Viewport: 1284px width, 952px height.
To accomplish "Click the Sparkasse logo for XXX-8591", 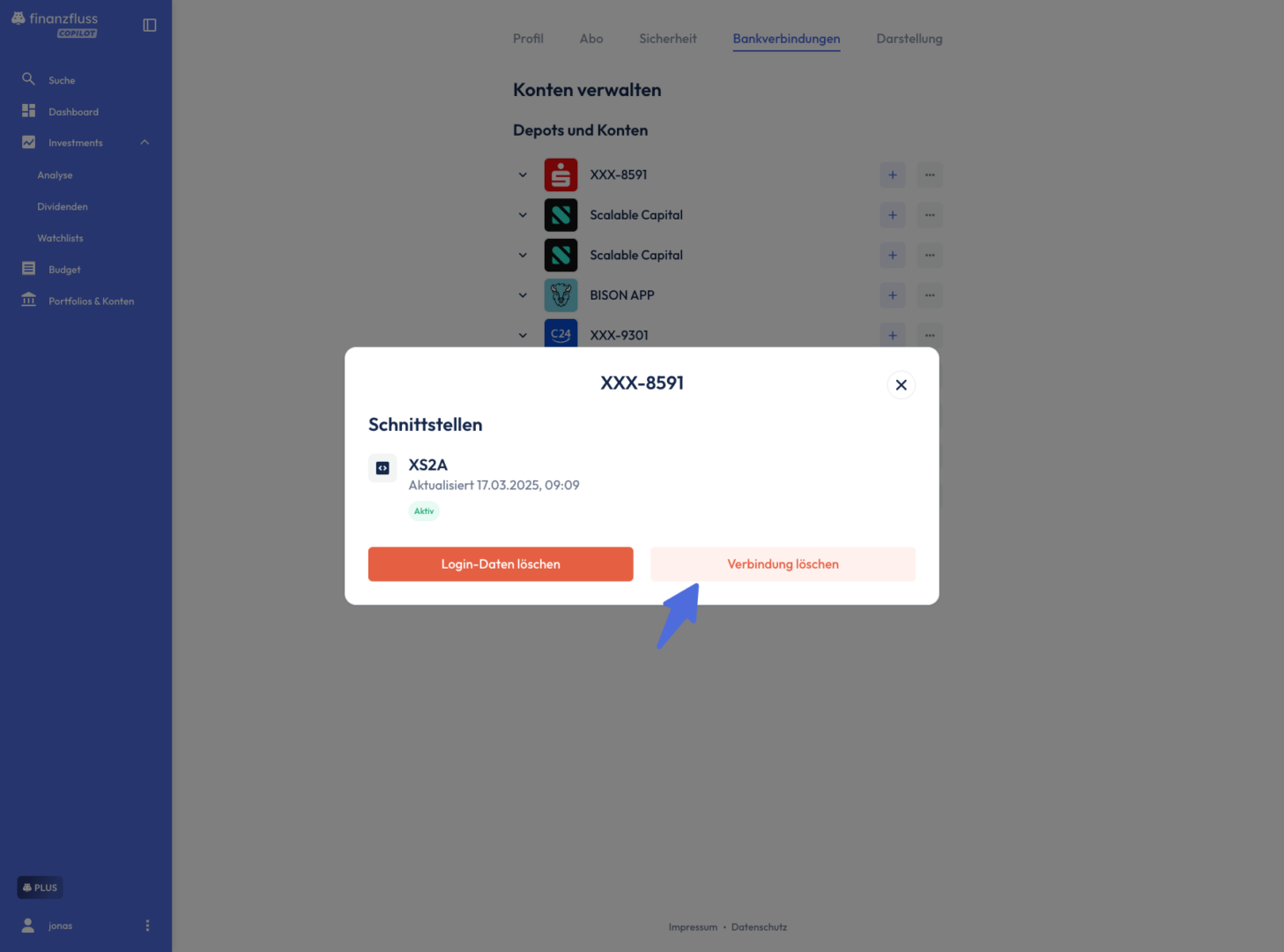I will (560, 175).
